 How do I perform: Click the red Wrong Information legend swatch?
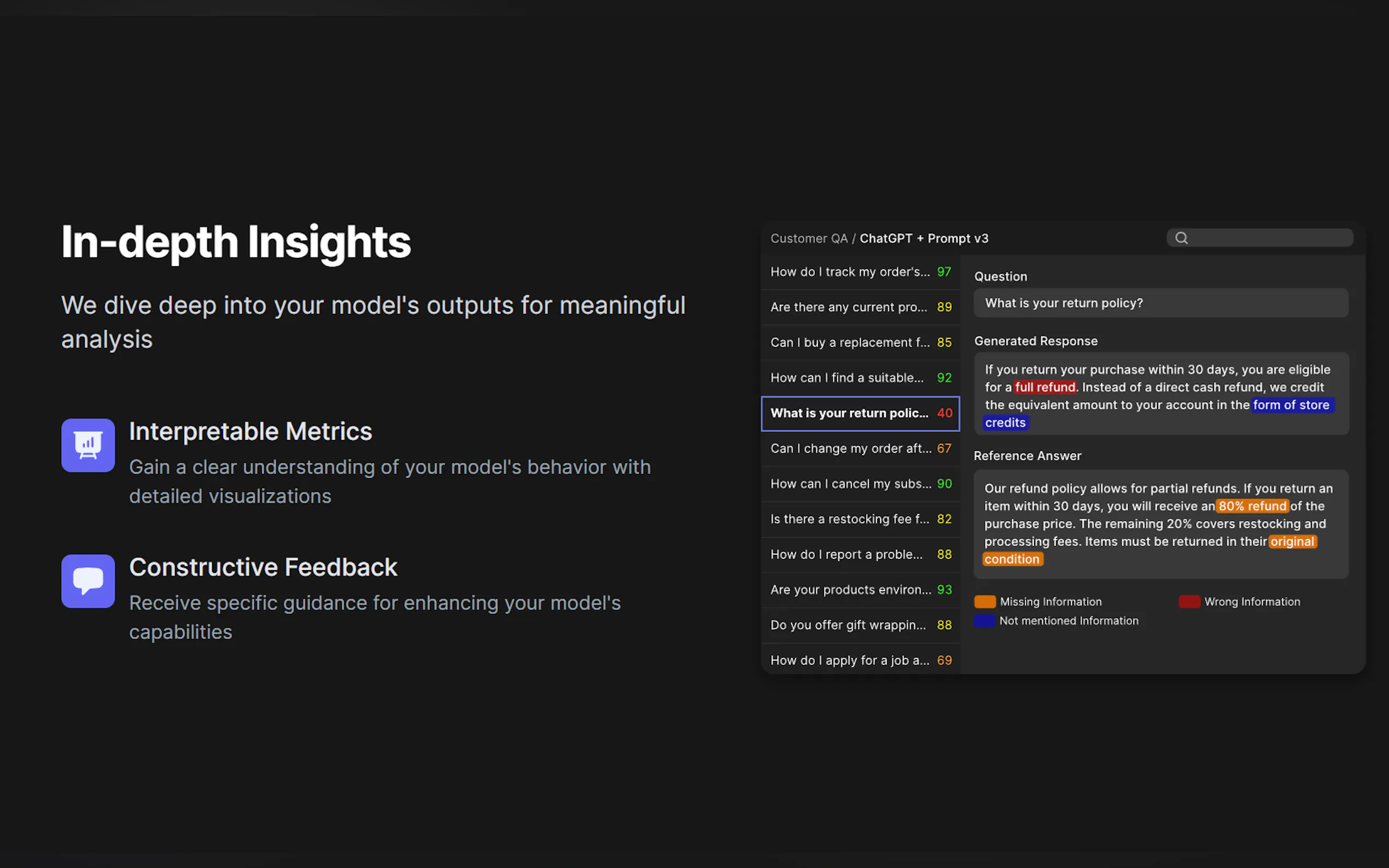coord(1189,602)
